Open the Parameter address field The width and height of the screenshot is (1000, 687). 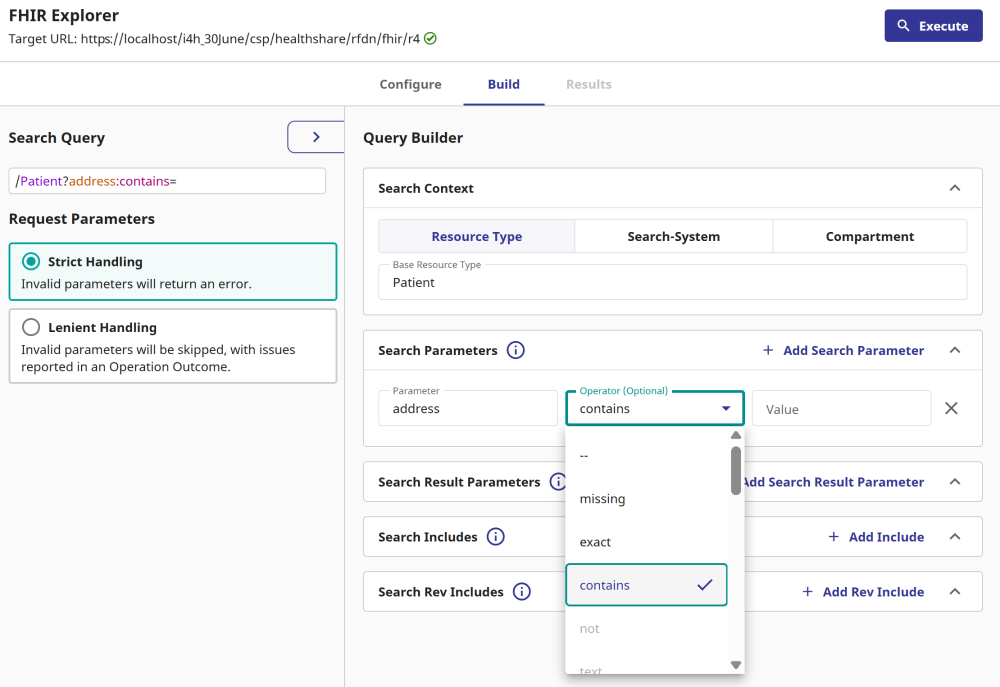click(x=467, y=408)
